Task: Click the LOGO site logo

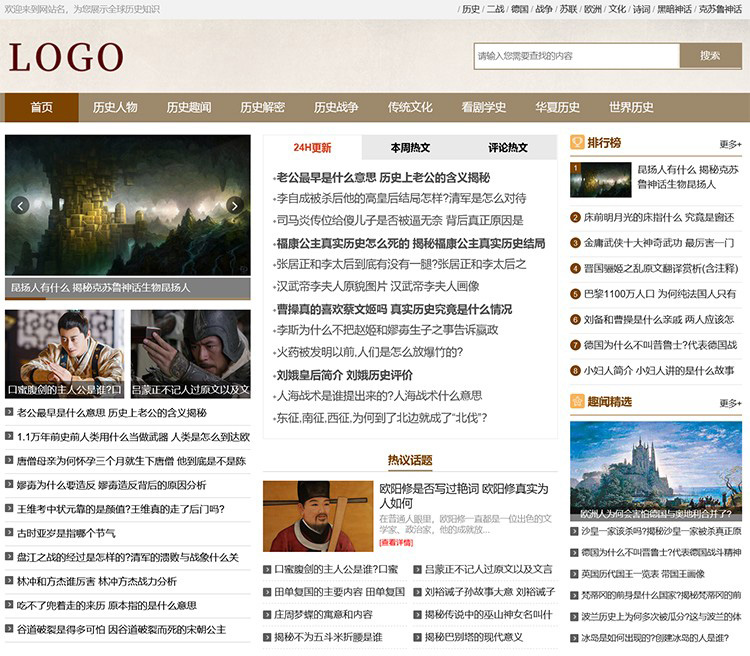Action: (66, 57)
